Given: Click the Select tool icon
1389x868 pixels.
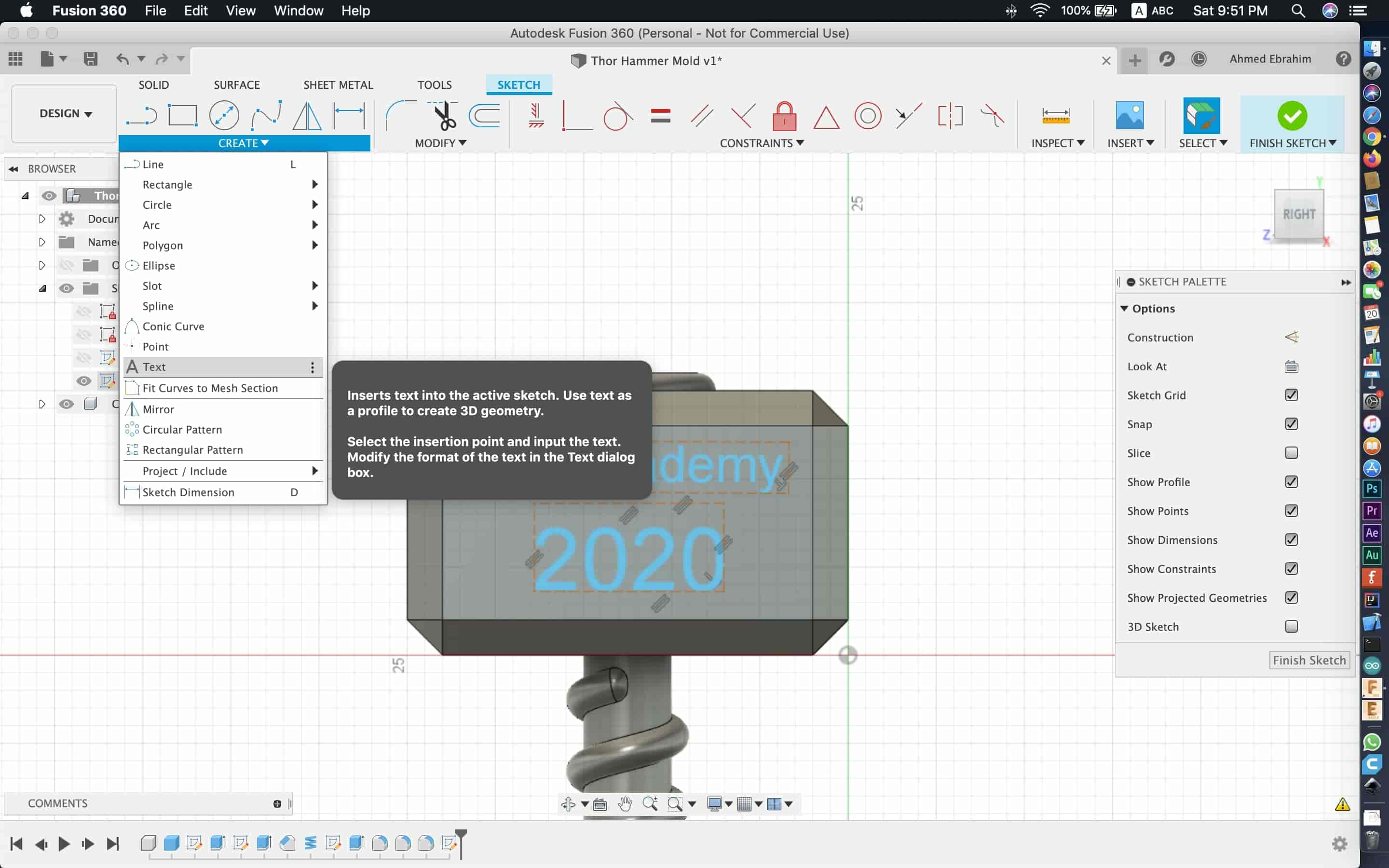Looking at the screenshot, I should click(1201, 115).
